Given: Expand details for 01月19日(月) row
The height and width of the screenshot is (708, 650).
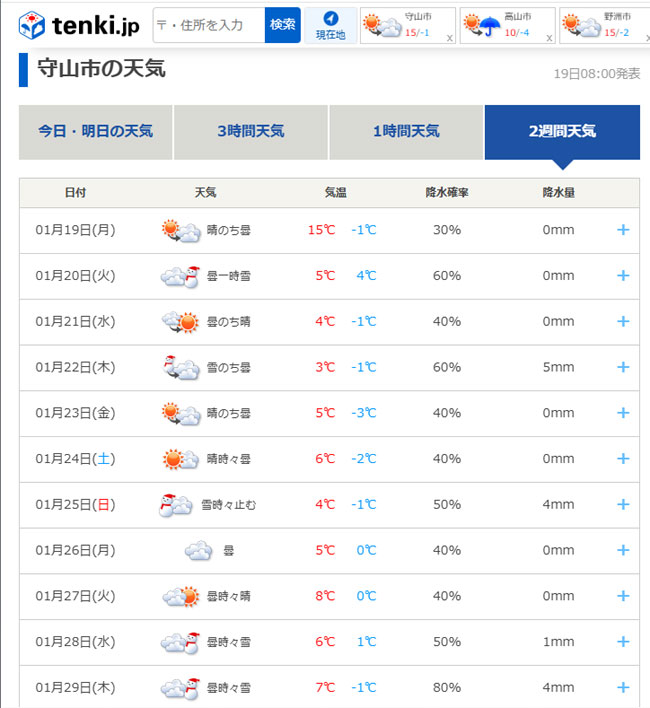Looking at the screenshot, I should click(x=623, y=230).
